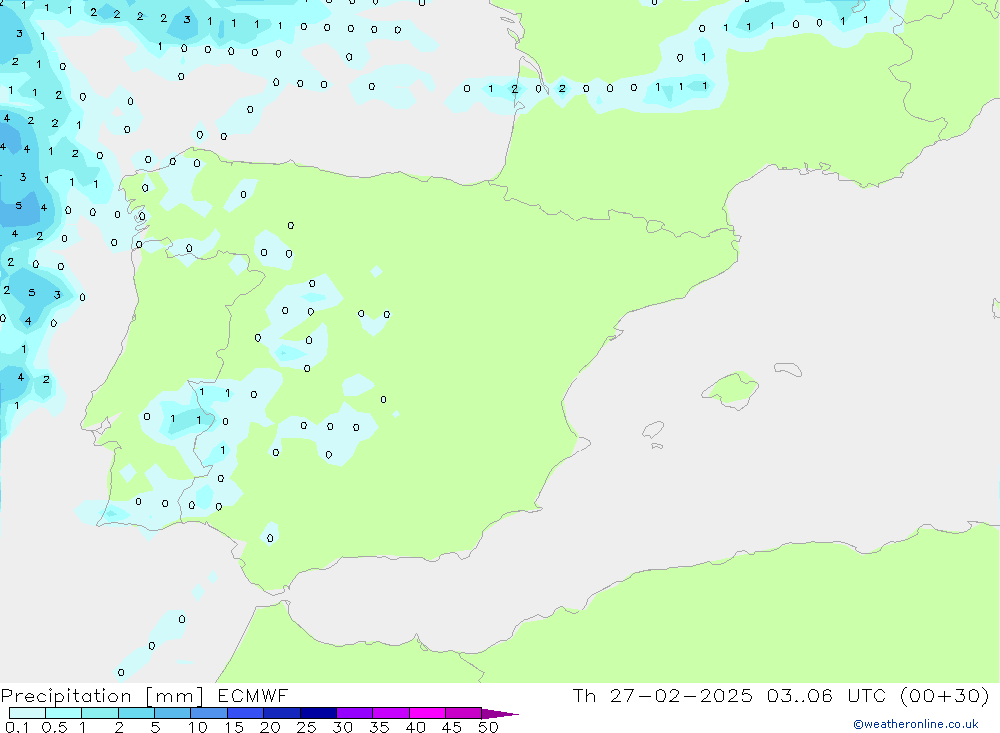1000x733 pixels.
Task: Click the '50' legend scale label
Action: pyautogui.click(x=489, y=727)
